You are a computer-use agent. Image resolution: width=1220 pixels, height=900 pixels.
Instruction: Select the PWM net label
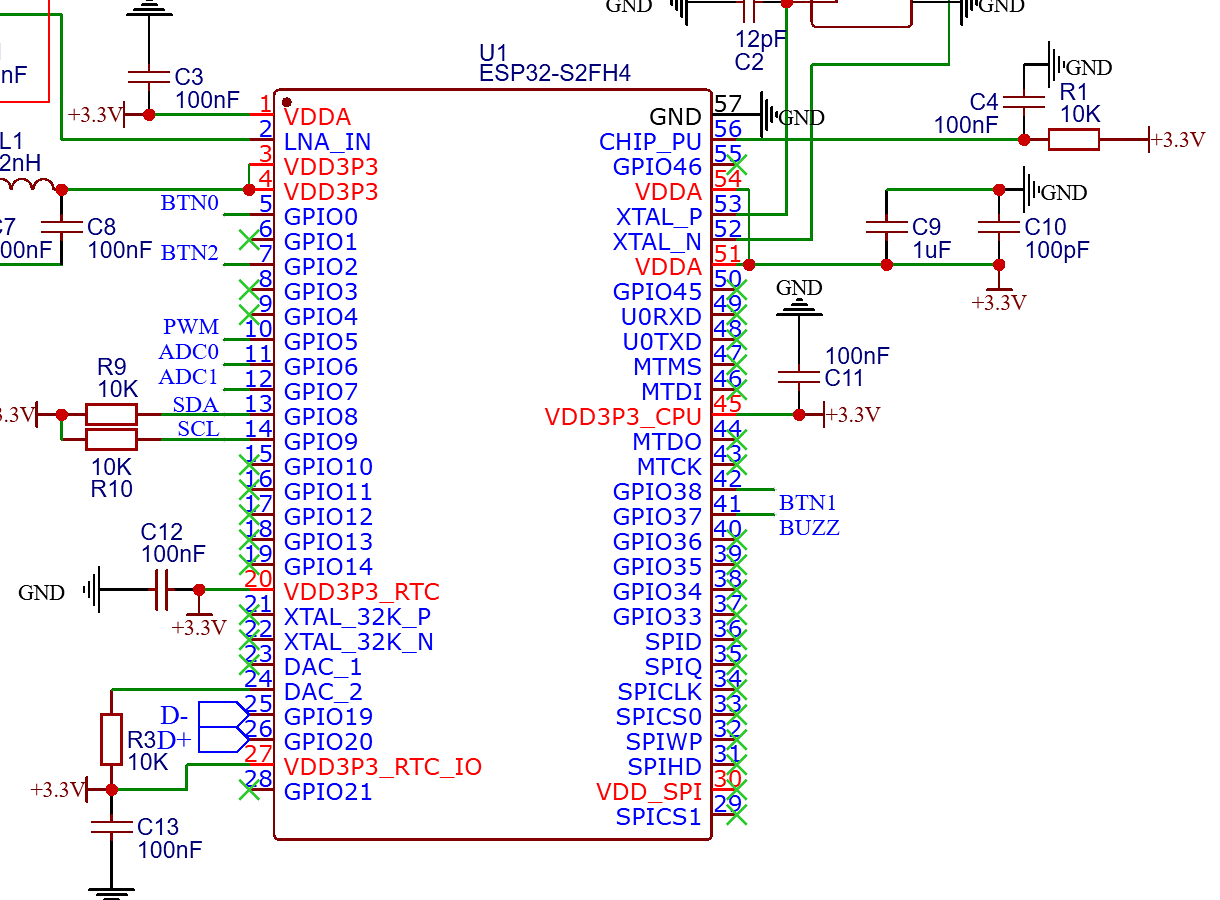[x=191, y=328]
